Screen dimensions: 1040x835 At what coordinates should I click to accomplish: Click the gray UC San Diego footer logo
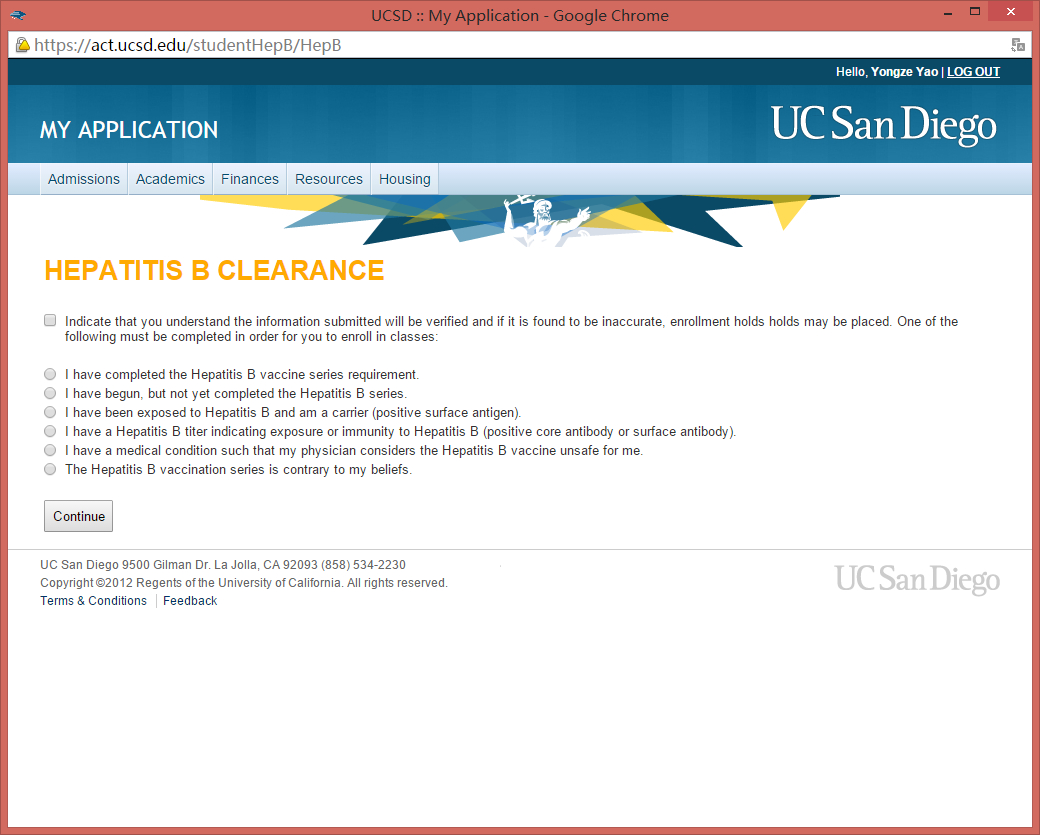[x=917, y=580]
